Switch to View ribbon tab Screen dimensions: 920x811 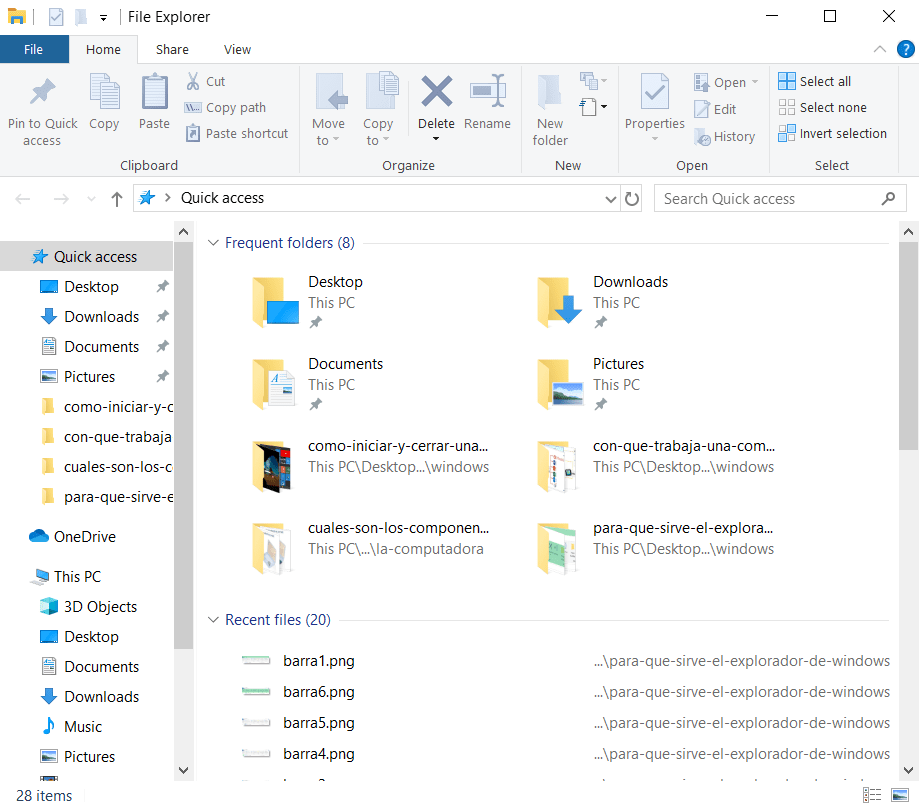point(238,49)
